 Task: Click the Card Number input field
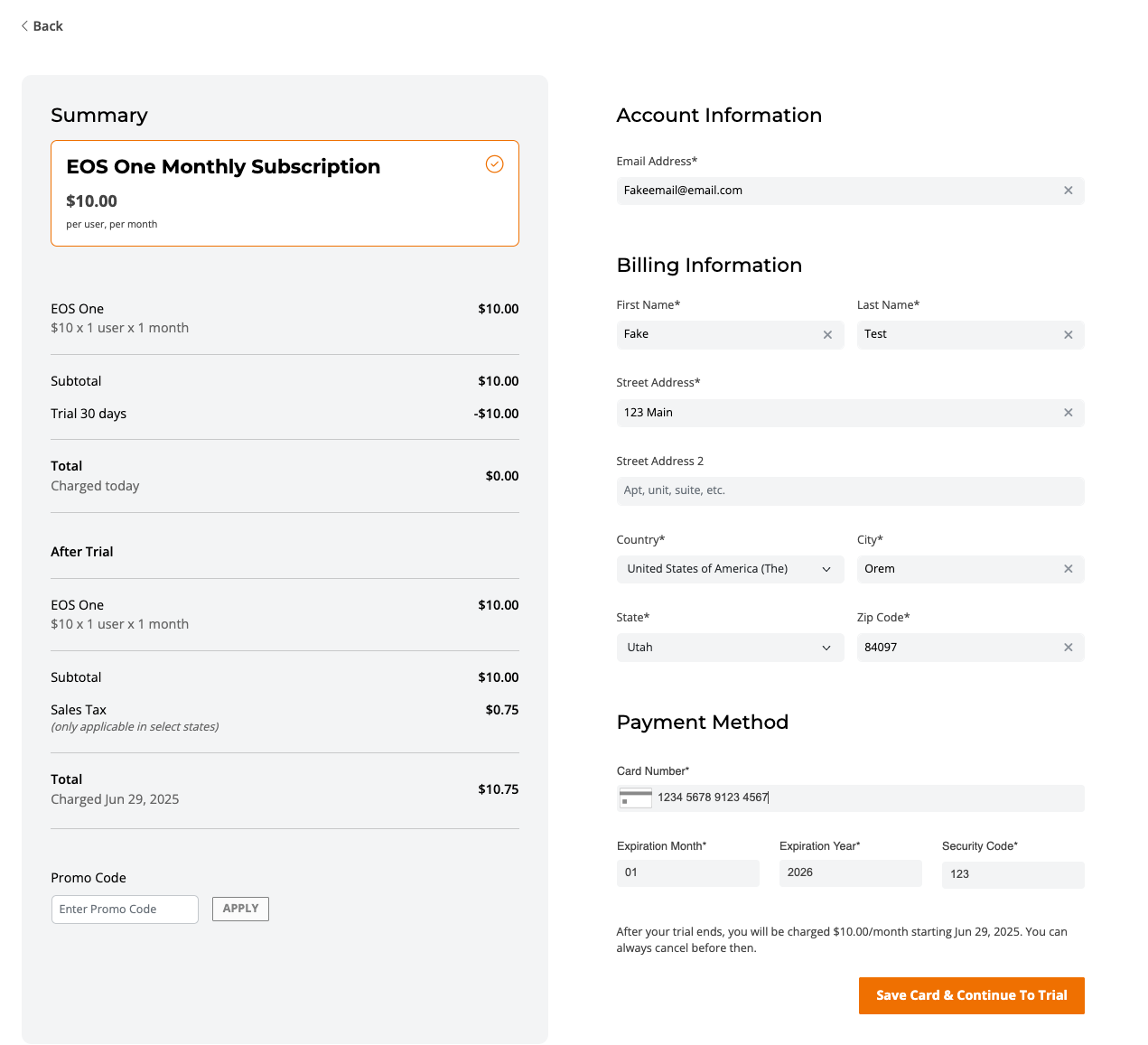pyautogui.click(x=850, y=798)
